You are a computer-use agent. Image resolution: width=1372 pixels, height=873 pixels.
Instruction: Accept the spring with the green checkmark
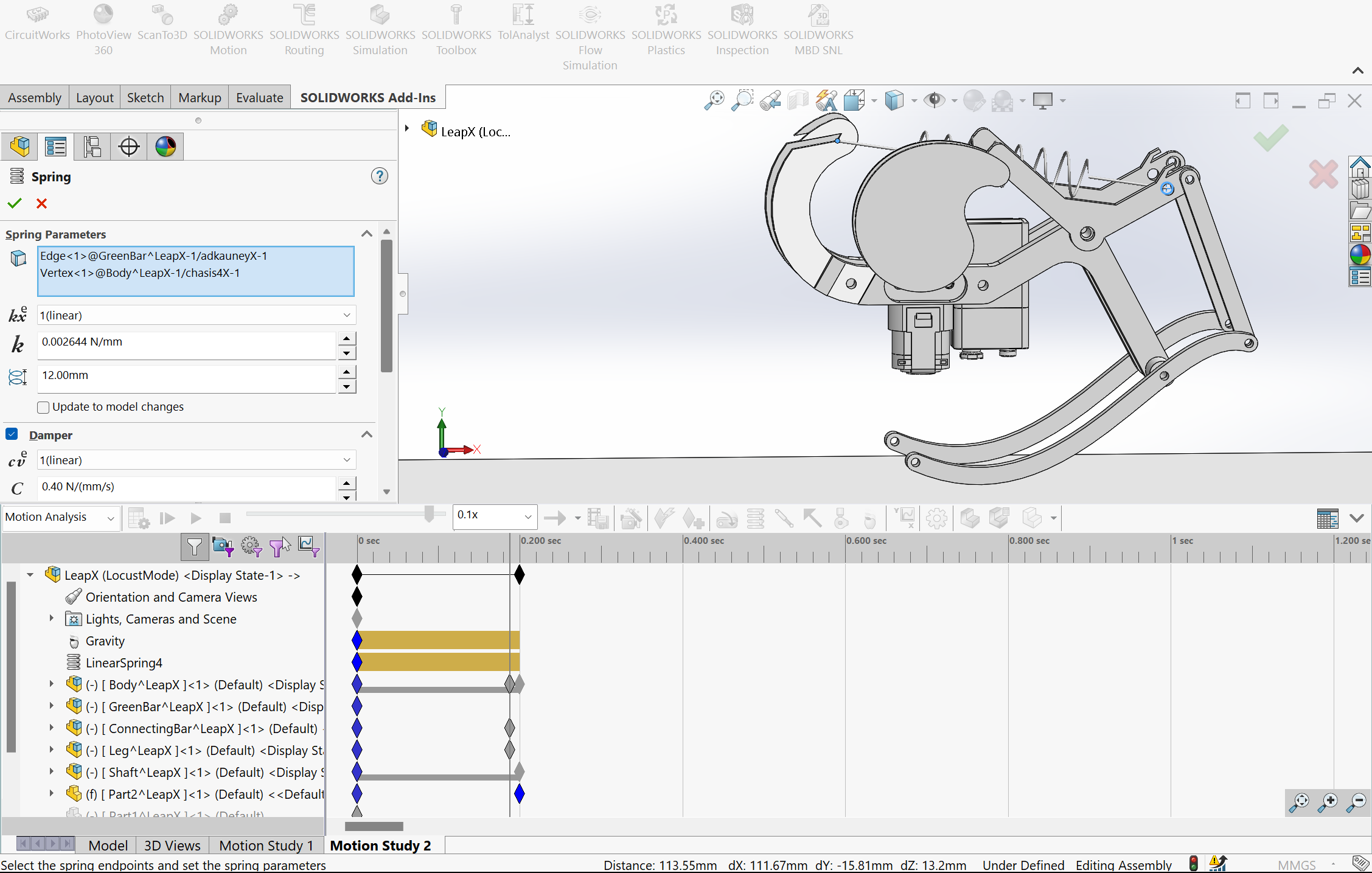15,203
